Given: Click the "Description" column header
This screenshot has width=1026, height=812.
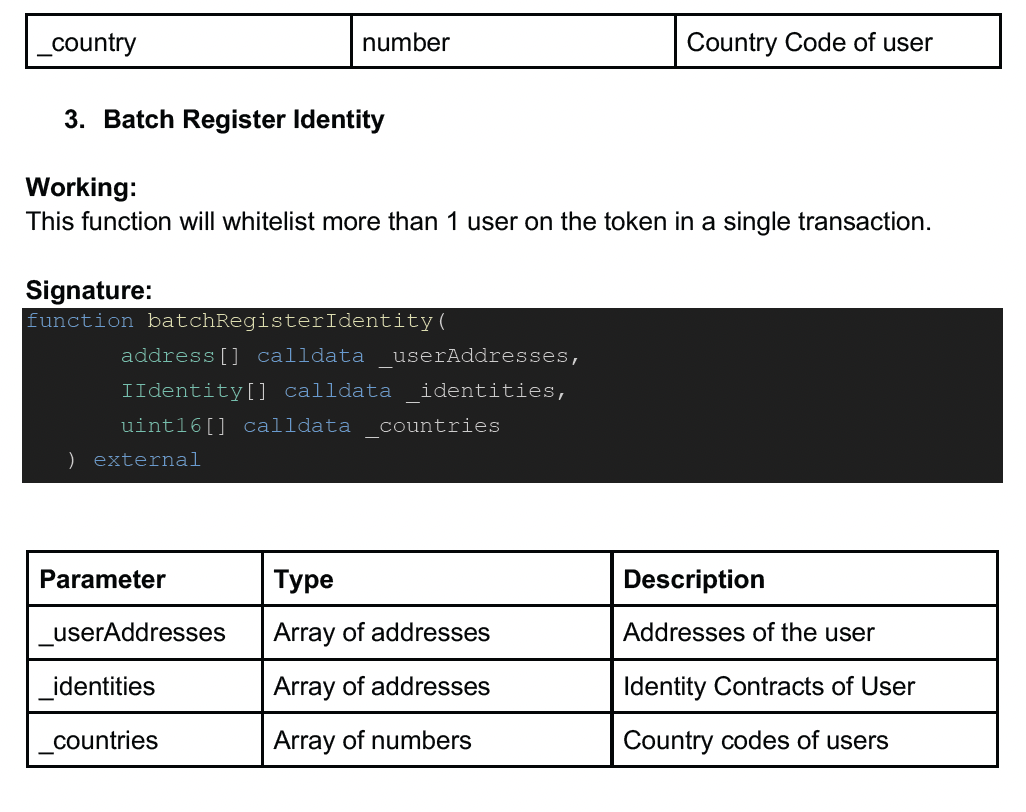Looking at the screenshot, I should (693, 580).
